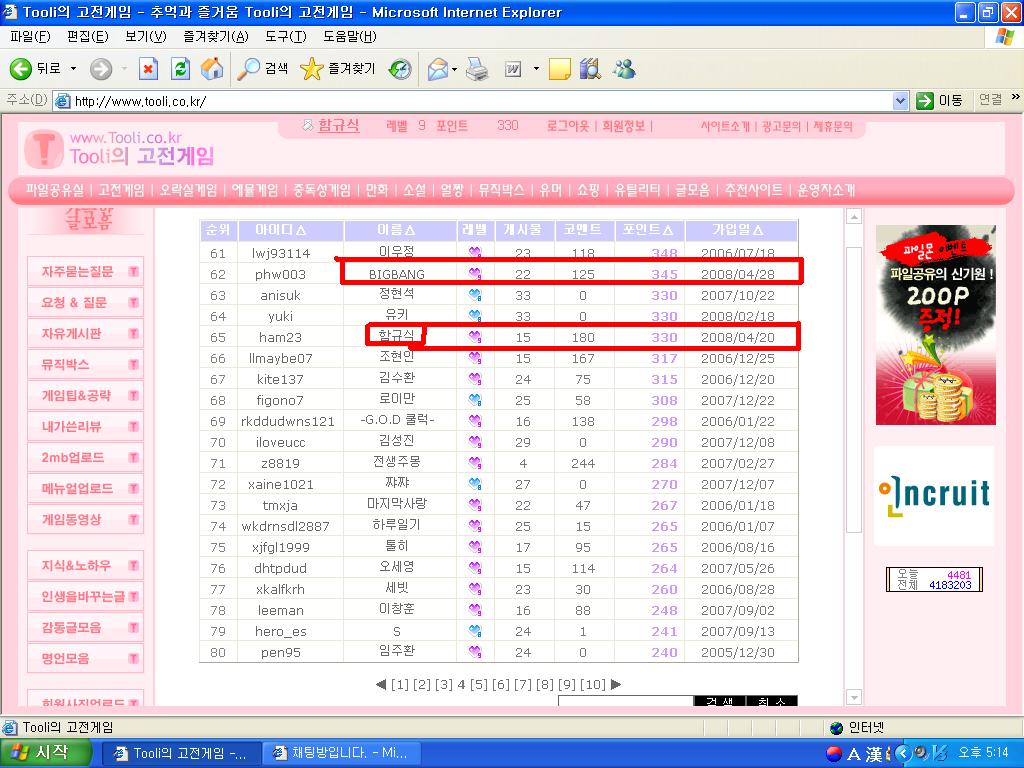The height and width of the screenshot is (768, 1024).
Task: Open the 검색 search toolbar button
Action: tap(262, 69)
